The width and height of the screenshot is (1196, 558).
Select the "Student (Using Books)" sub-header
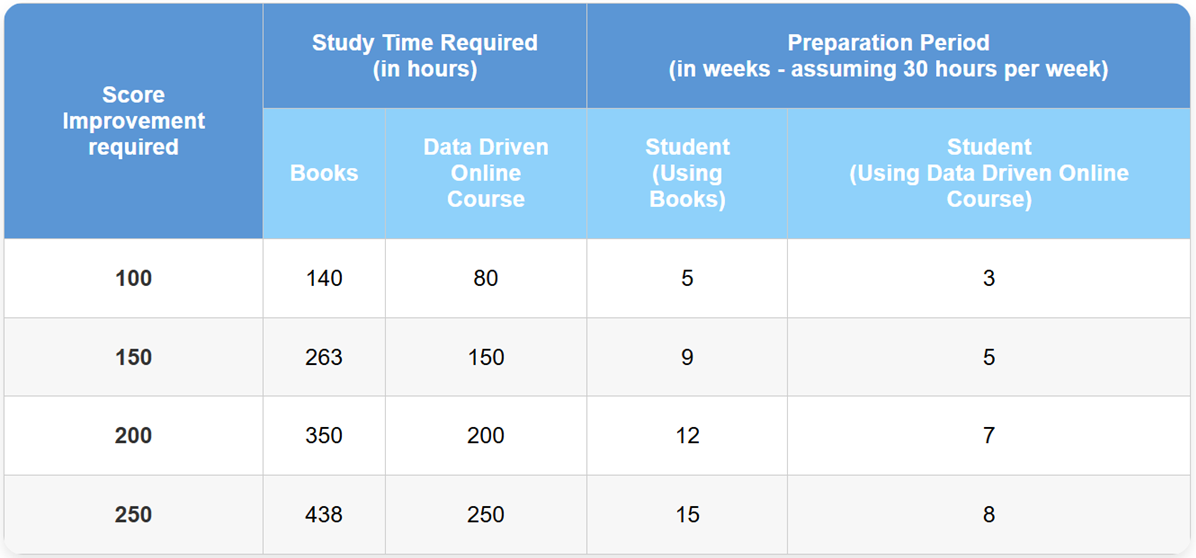coord(687,173)
